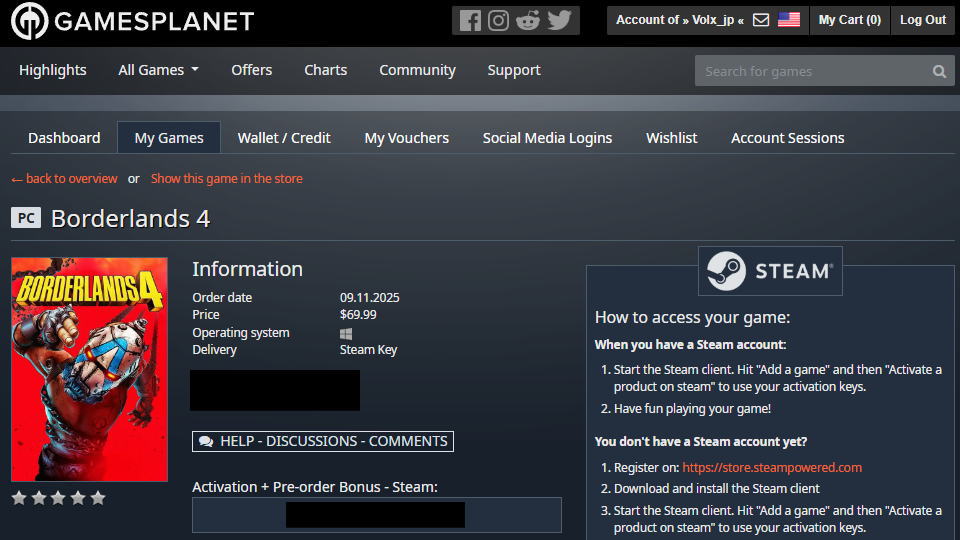This screenshot has width=960, height=540.
Task: Click the Steam logo badge
Action: [770, 271]
